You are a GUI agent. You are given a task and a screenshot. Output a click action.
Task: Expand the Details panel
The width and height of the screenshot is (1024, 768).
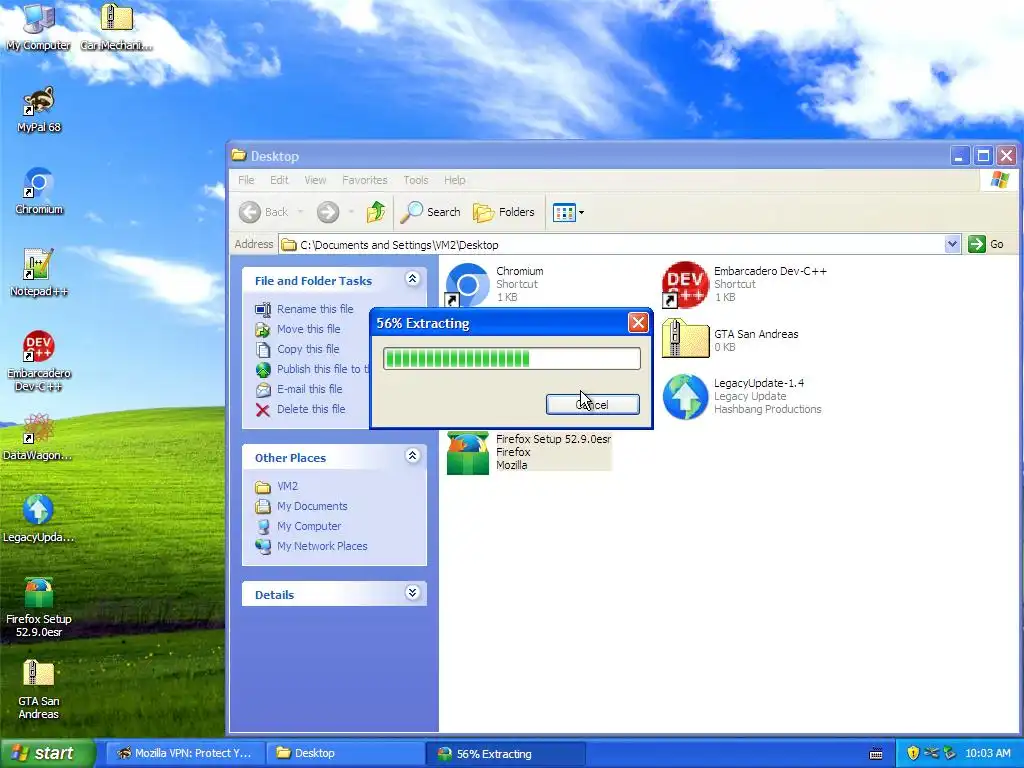coord(412,593)
